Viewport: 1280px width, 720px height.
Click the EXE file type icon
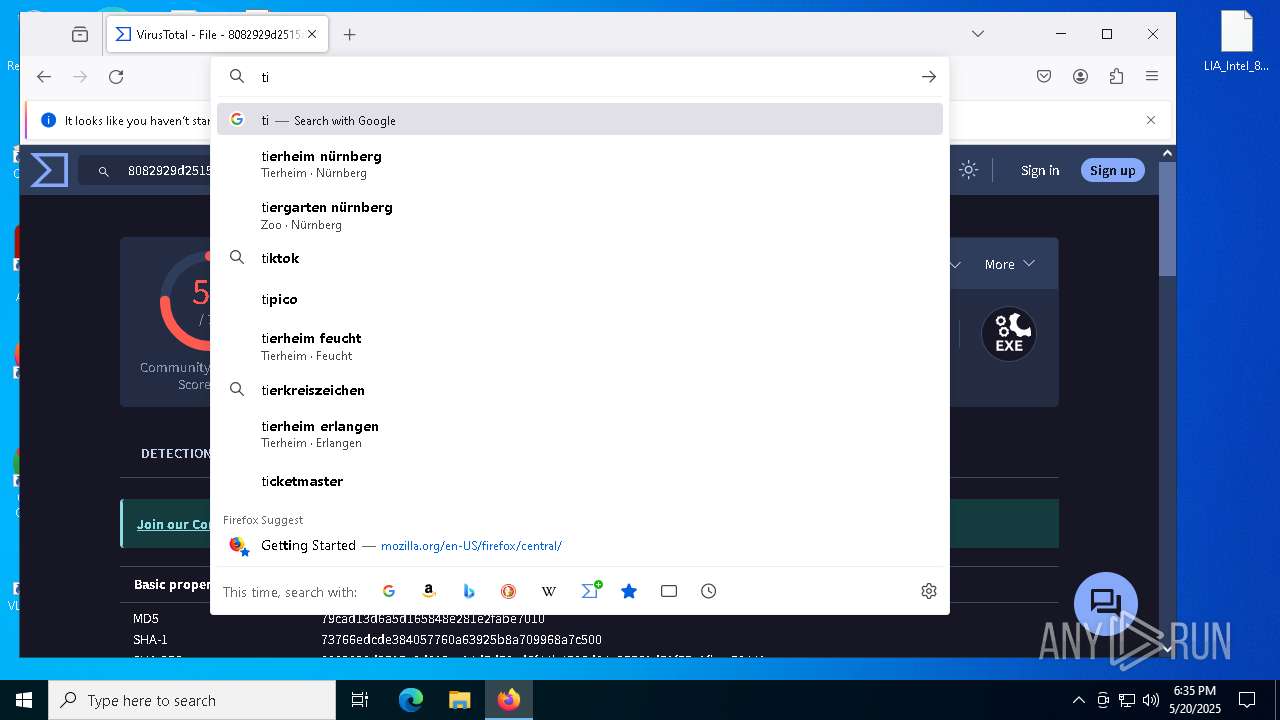1008,334
